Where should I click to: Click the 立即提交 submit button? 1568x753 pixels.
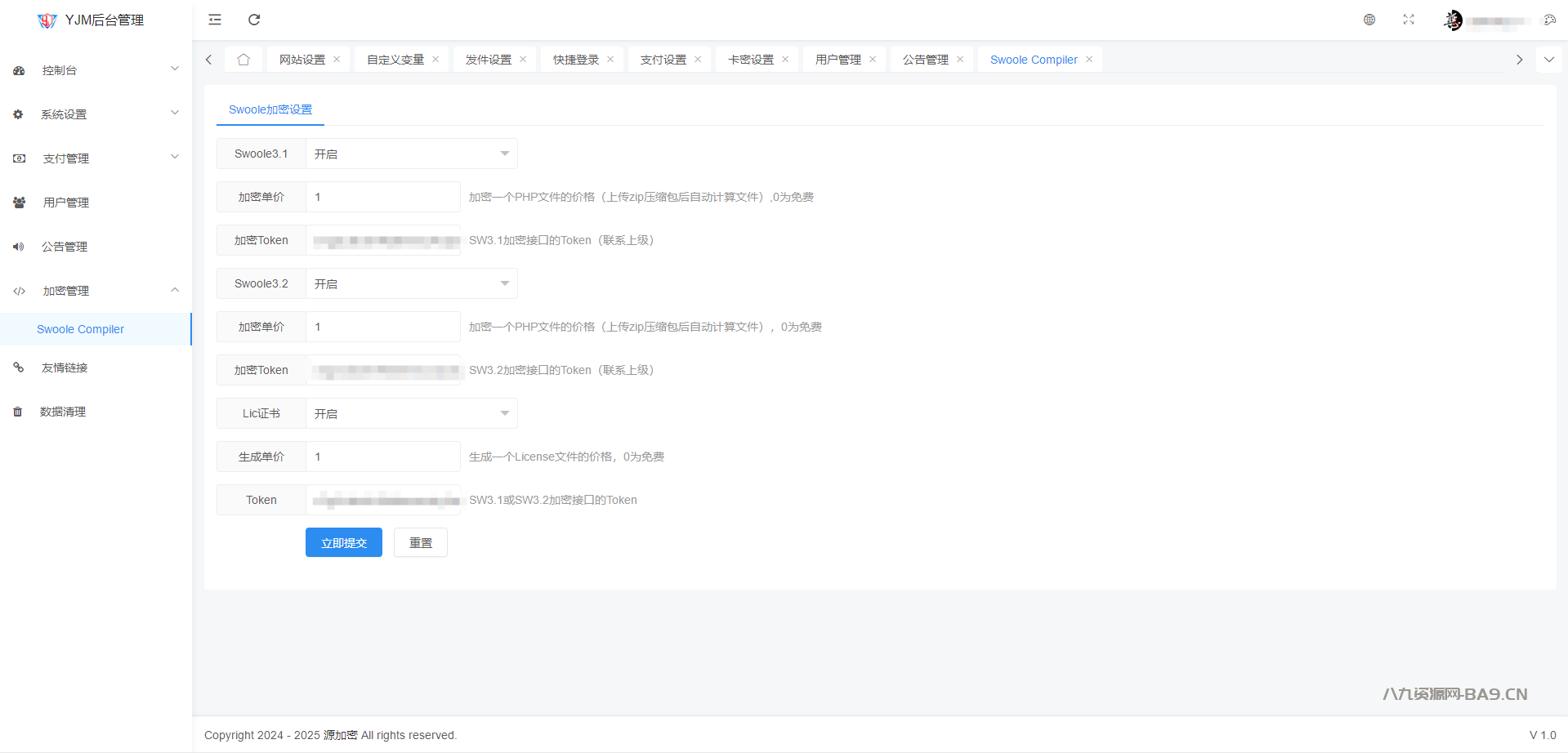[343, 543]
